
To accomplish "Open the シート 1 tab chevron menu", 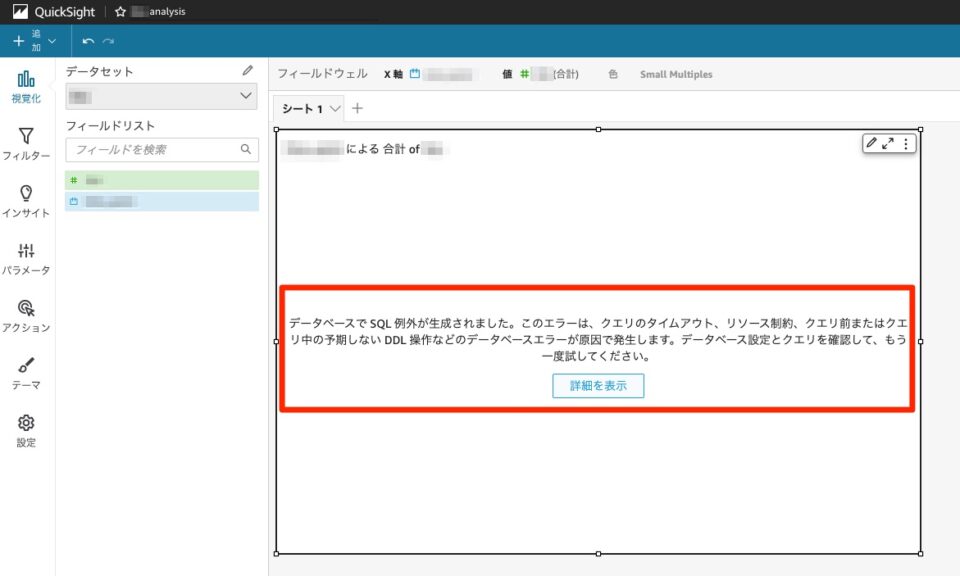I will (x=334, y=110).
